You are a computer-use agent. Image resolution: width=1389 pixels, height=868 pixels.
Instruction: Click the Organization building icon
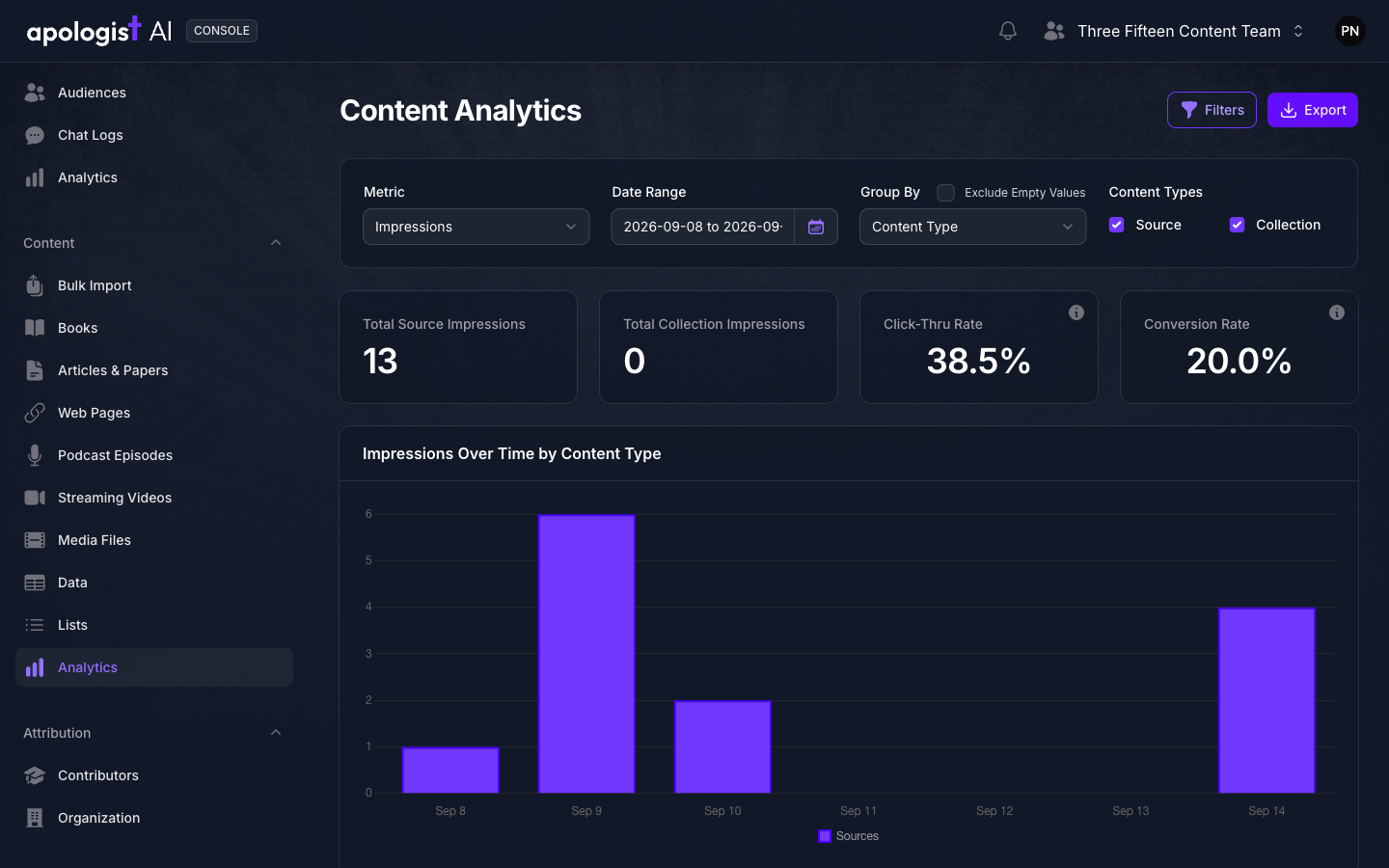[x=35, y=818]
